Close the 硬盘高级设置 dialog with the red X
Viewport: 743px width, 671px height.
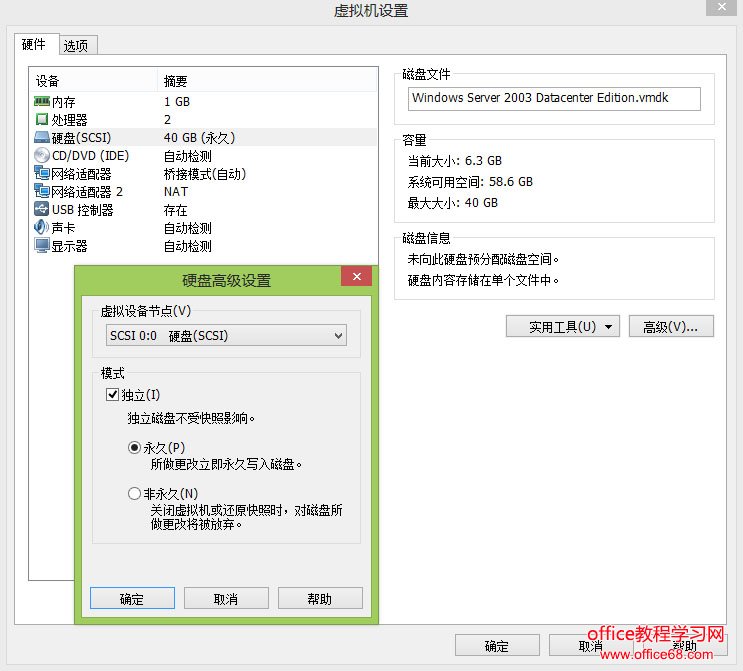pyautogui.click(x=356, y=276)
